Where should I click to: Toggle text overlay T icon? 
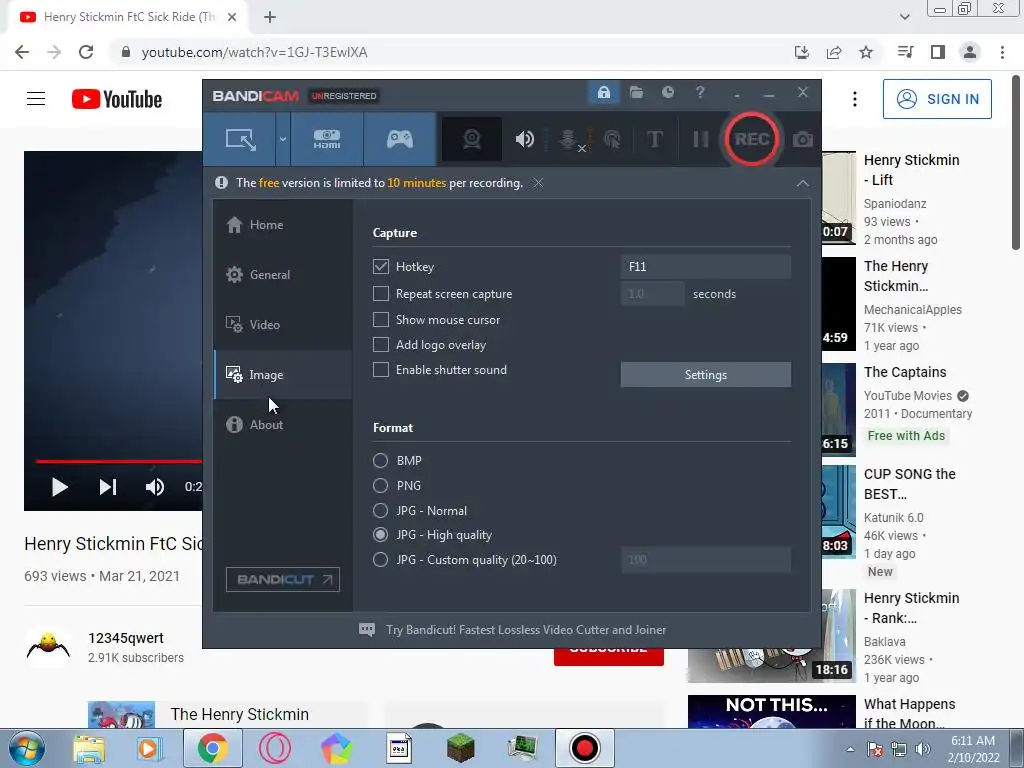(x=654, y=139)
